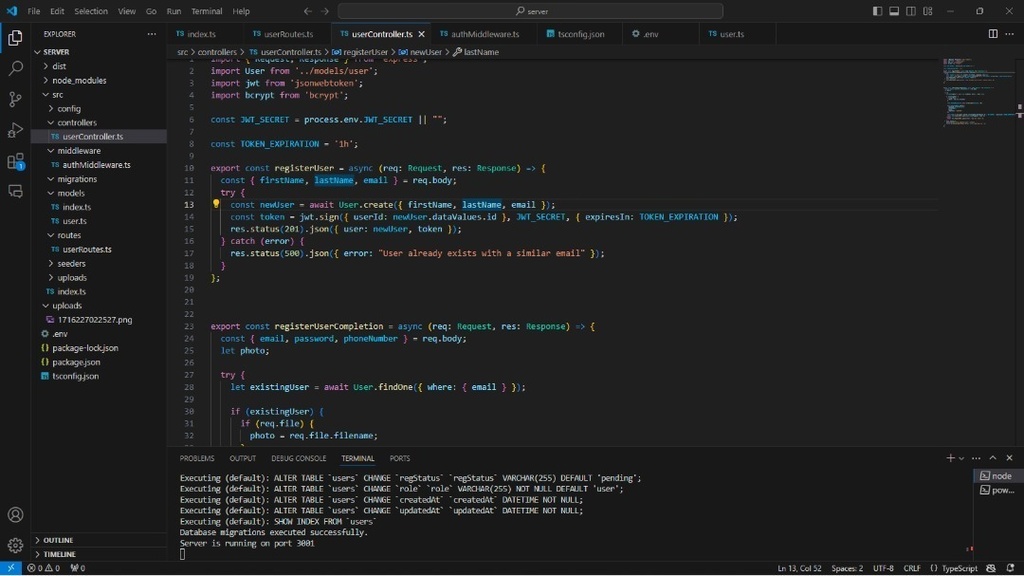1024x576 pixels.
Task: Open package.json in the explorer
Action: point(76,362)
